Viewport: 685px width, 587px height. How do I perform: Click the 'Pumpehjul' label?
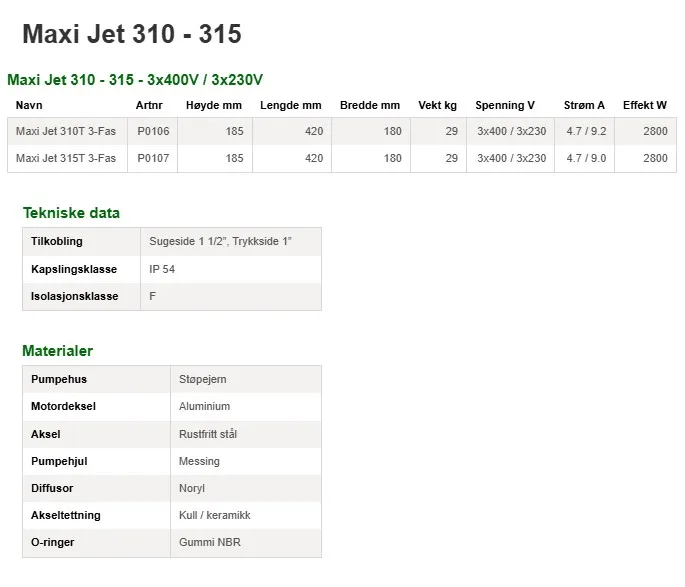point(59,461)
